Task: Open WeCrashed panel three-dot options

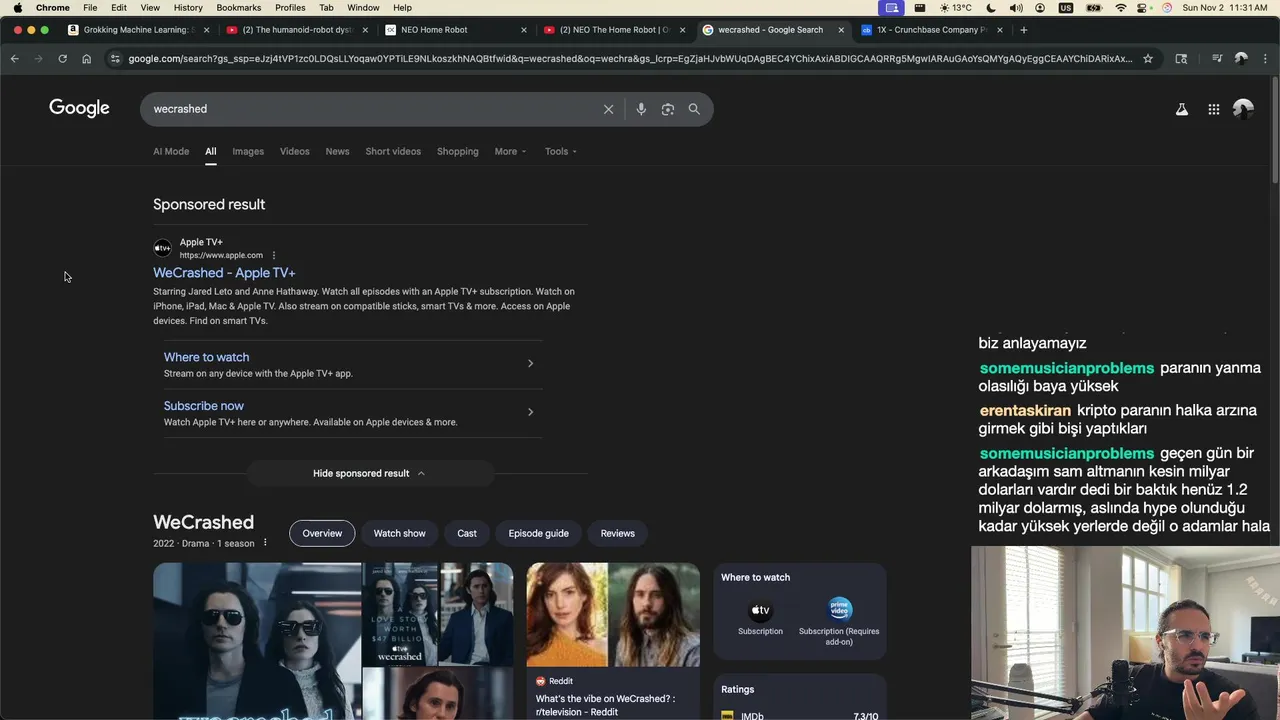Action: click(265, 543)
